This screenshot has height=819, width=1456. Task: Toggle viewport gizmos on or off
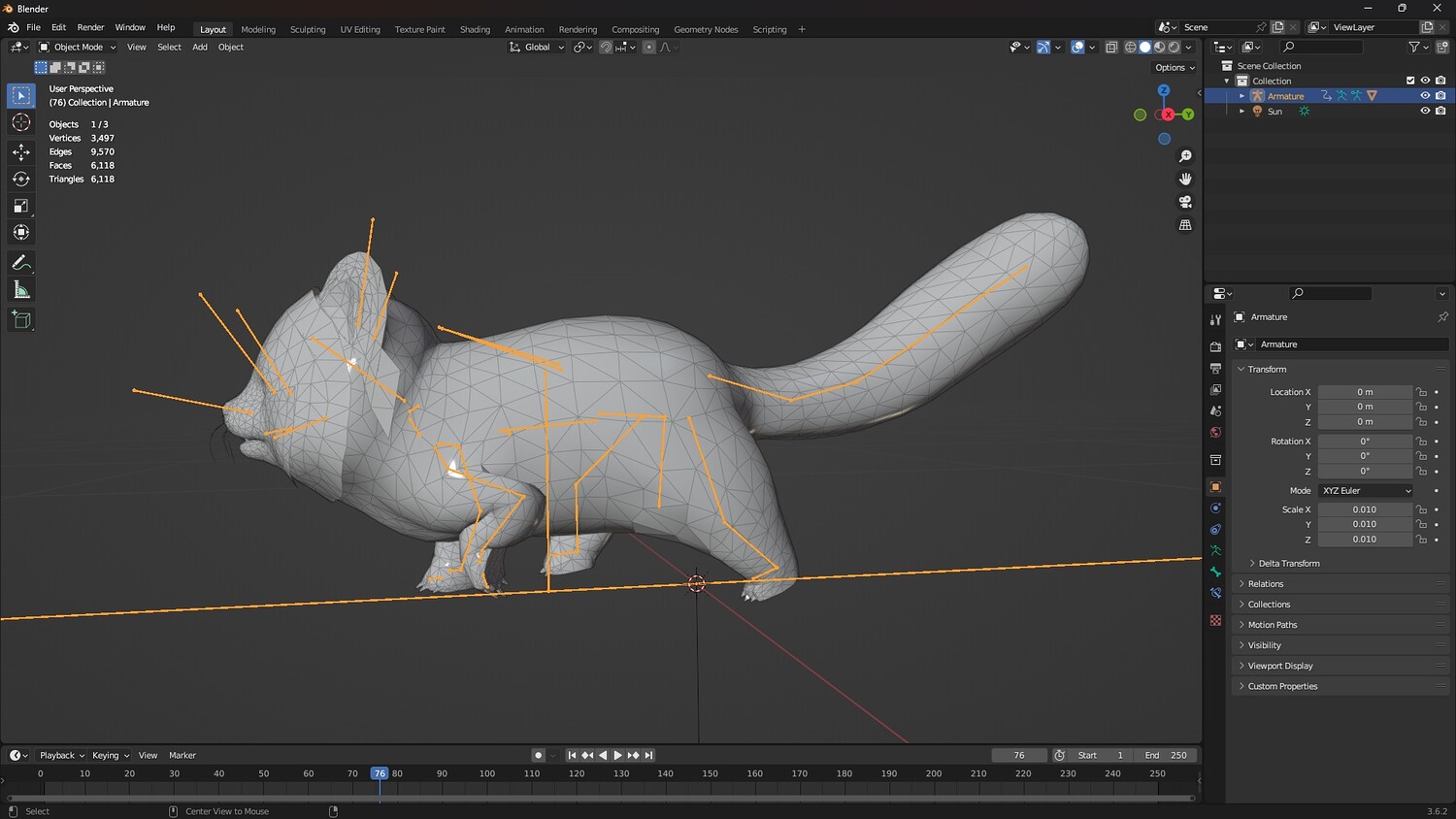tap(1043, 47)
